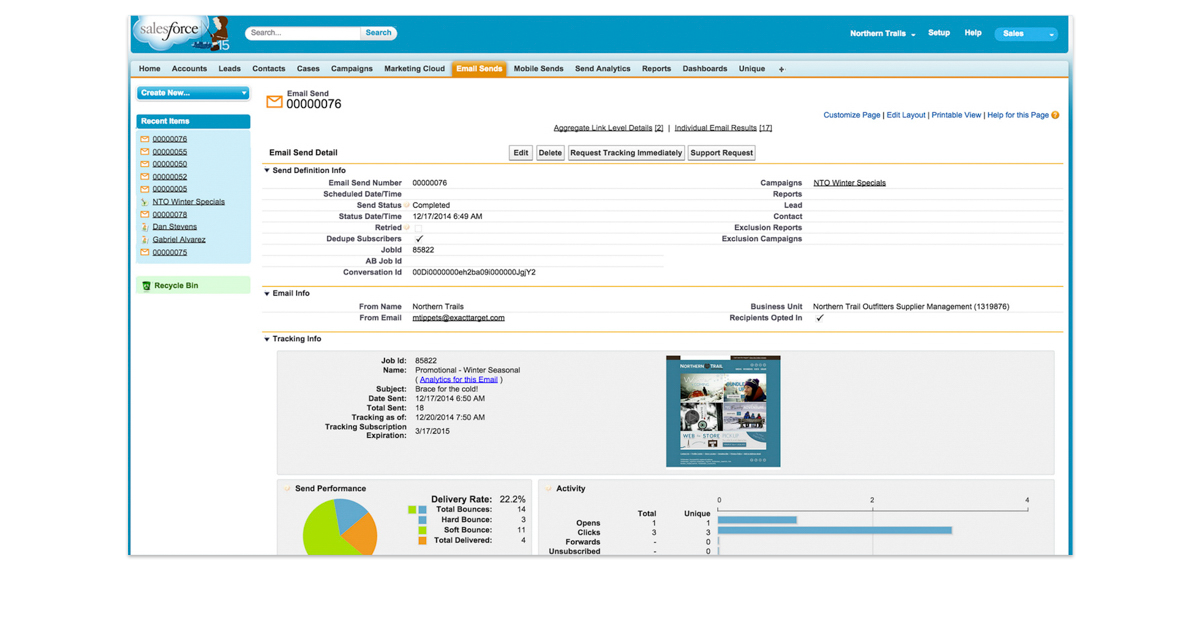Click the Delete button

pos(550,153)
